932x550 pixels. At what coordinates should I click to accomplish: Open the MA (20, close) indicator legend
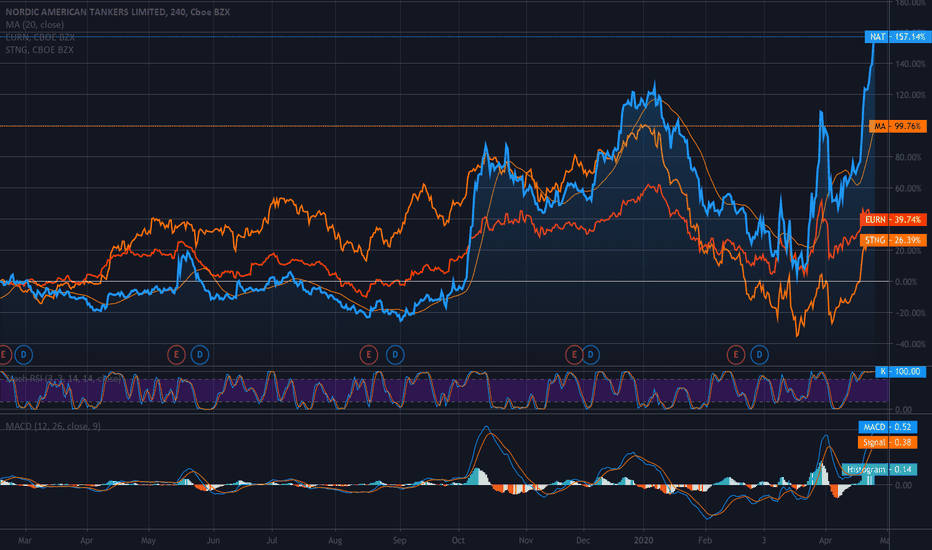(34, 24)
